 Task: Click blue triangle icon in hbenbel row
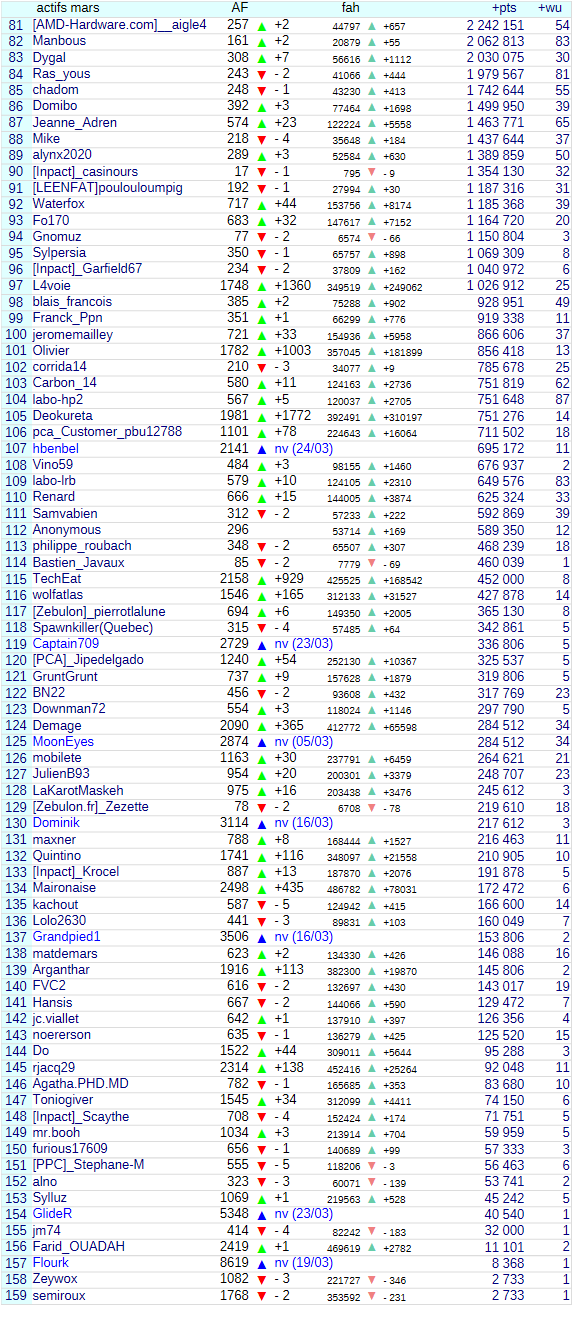[262, 450]
